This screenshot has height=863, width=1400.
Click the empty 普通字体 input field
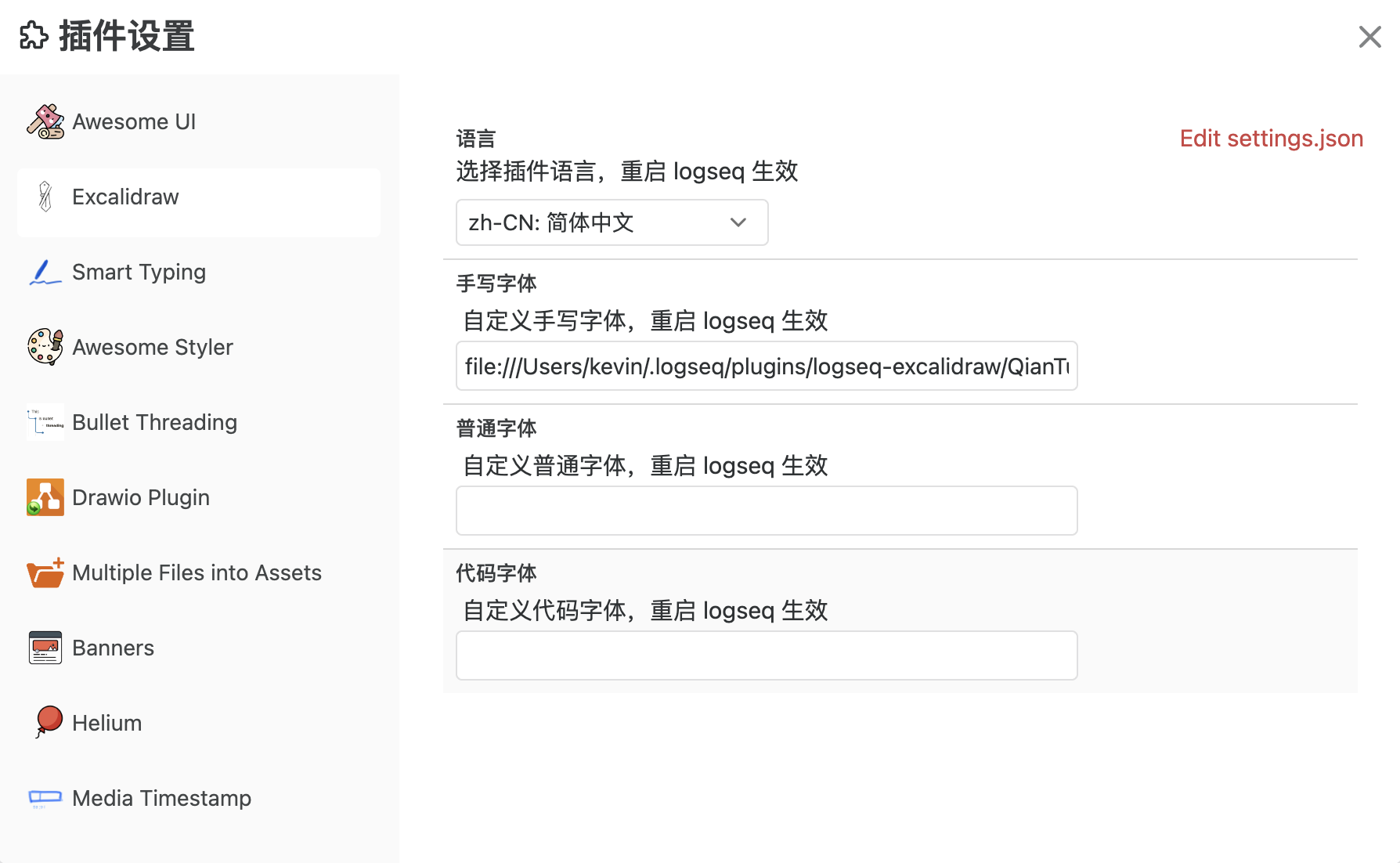click(x=766, y=511)
